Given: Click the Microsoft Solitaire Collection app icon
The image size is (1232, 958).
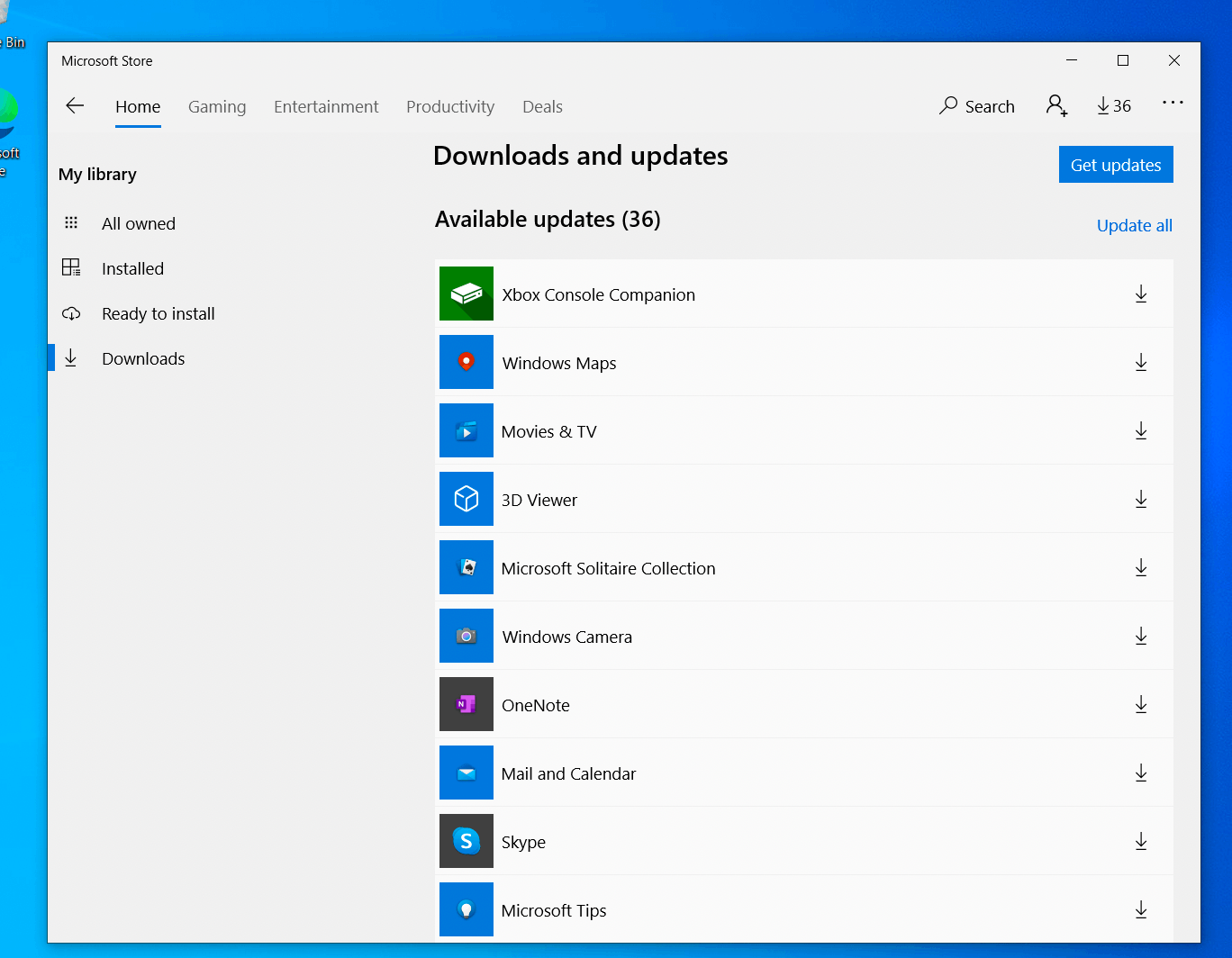Looking at the screenshot, I should coord(467,567).
